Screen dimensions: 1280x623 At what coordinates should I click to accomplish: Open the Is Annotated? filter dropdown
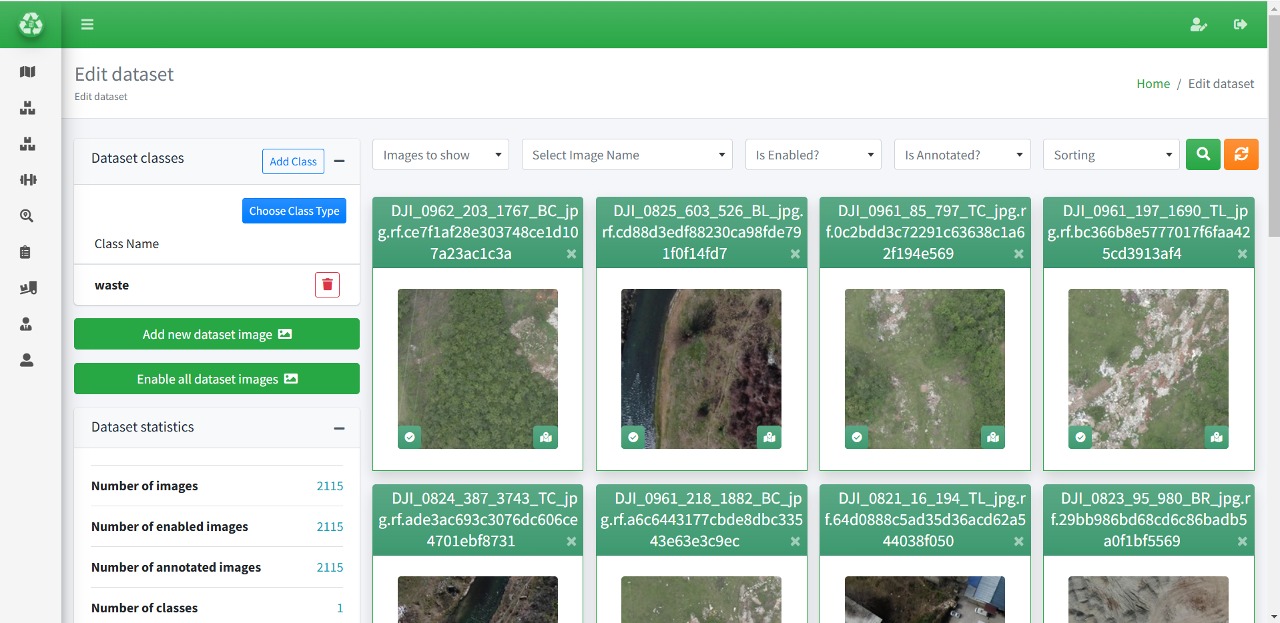[962, 154]
